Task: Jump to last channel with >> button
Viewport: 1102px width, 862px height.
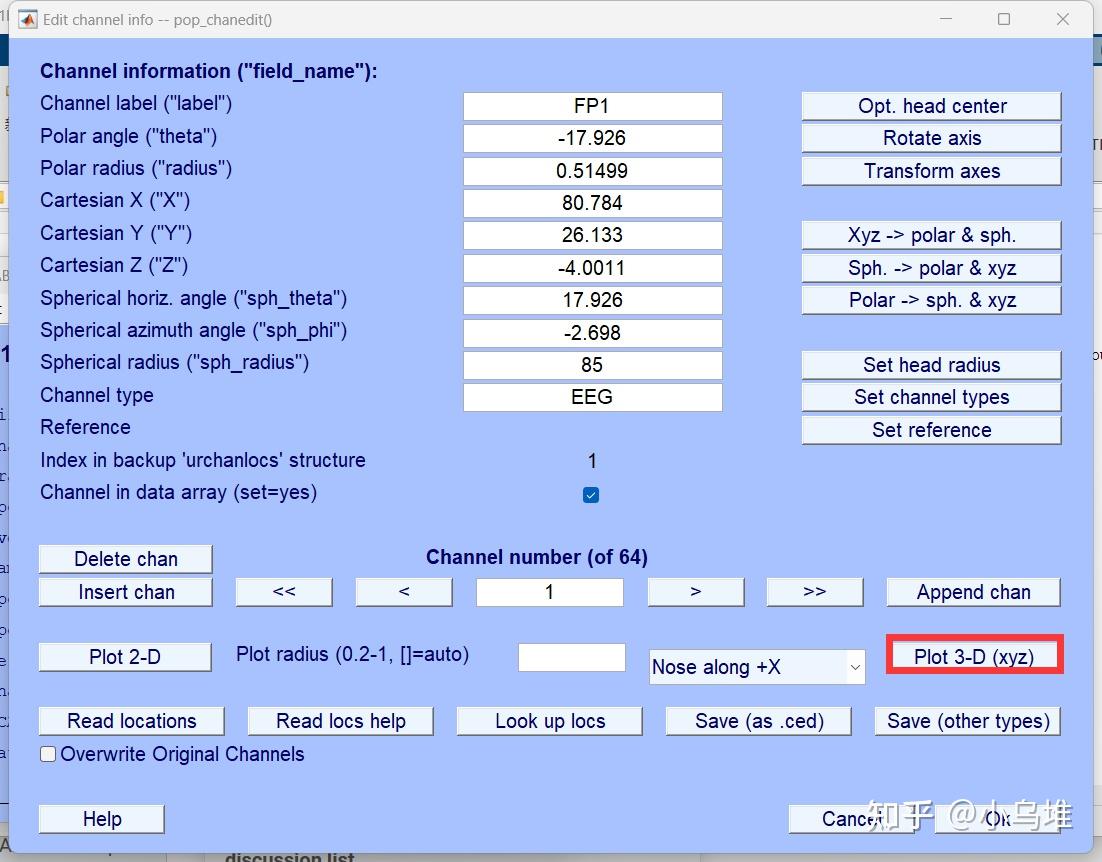Action: (x=814, y=592)
